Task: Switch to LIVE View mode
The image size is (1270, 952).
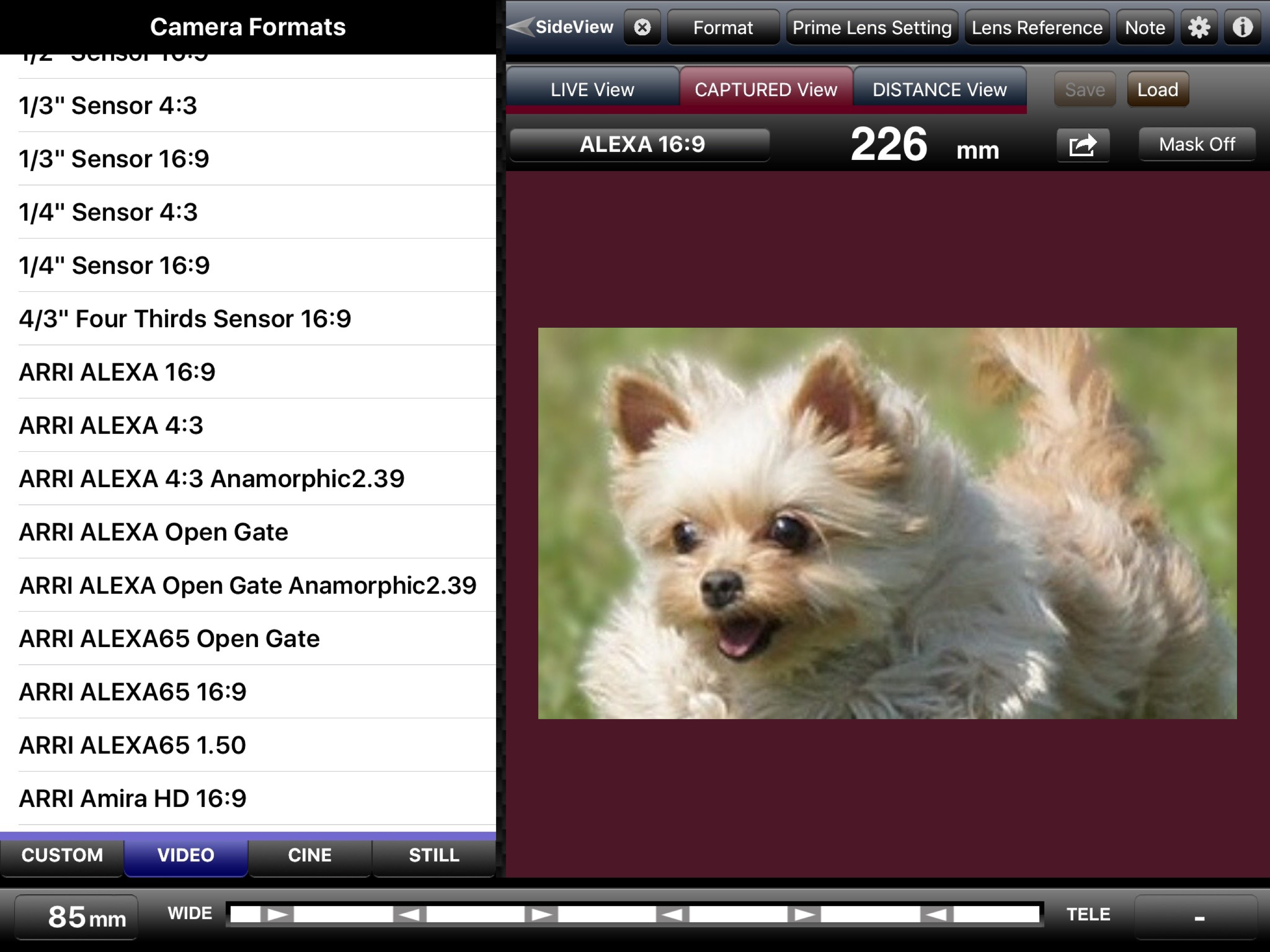Action: 592,90
